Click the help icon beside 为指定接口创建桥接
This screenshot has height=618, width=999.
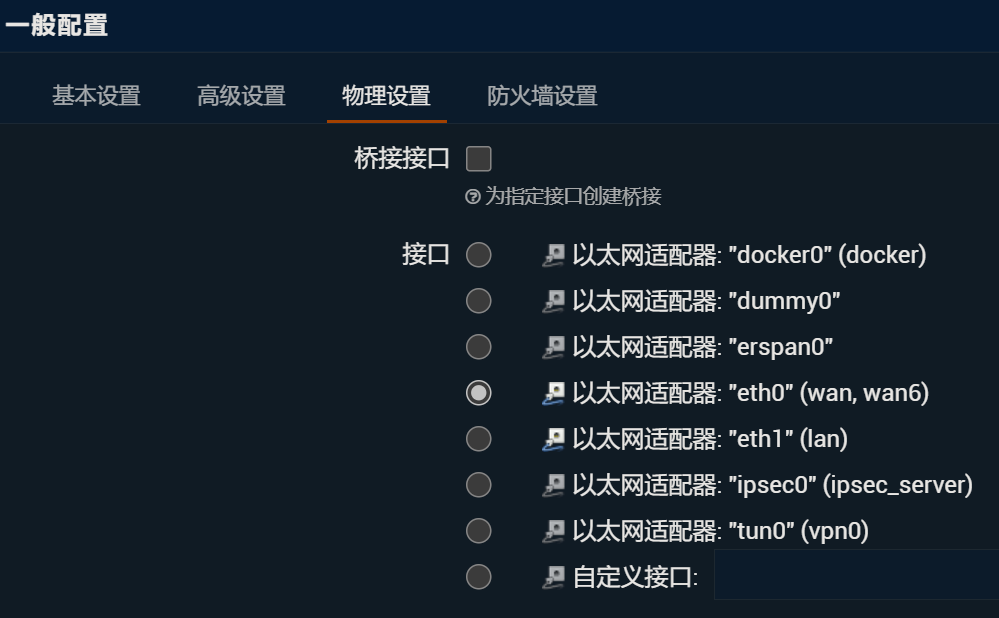point(473,197)
